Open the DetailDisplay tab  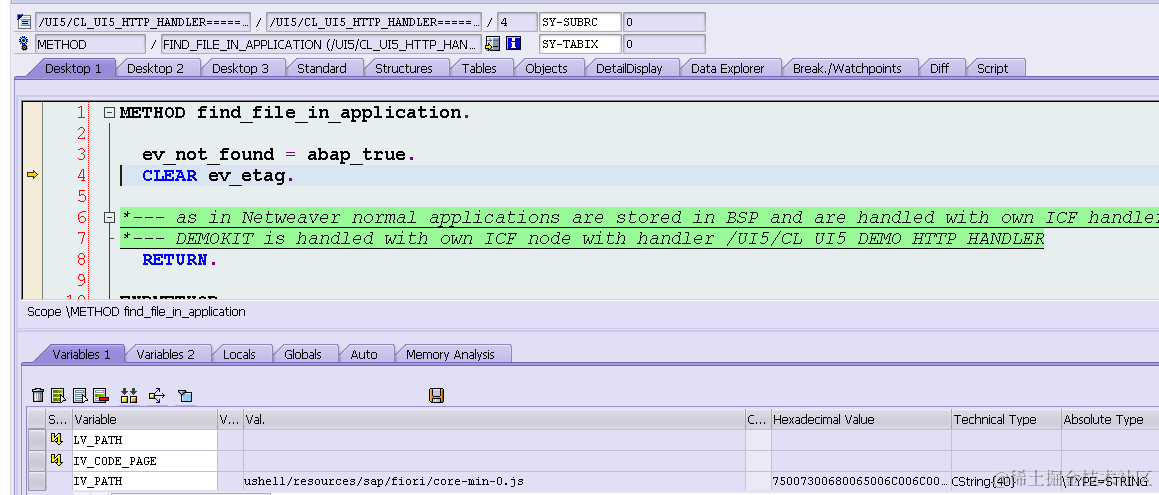(629, 68)
